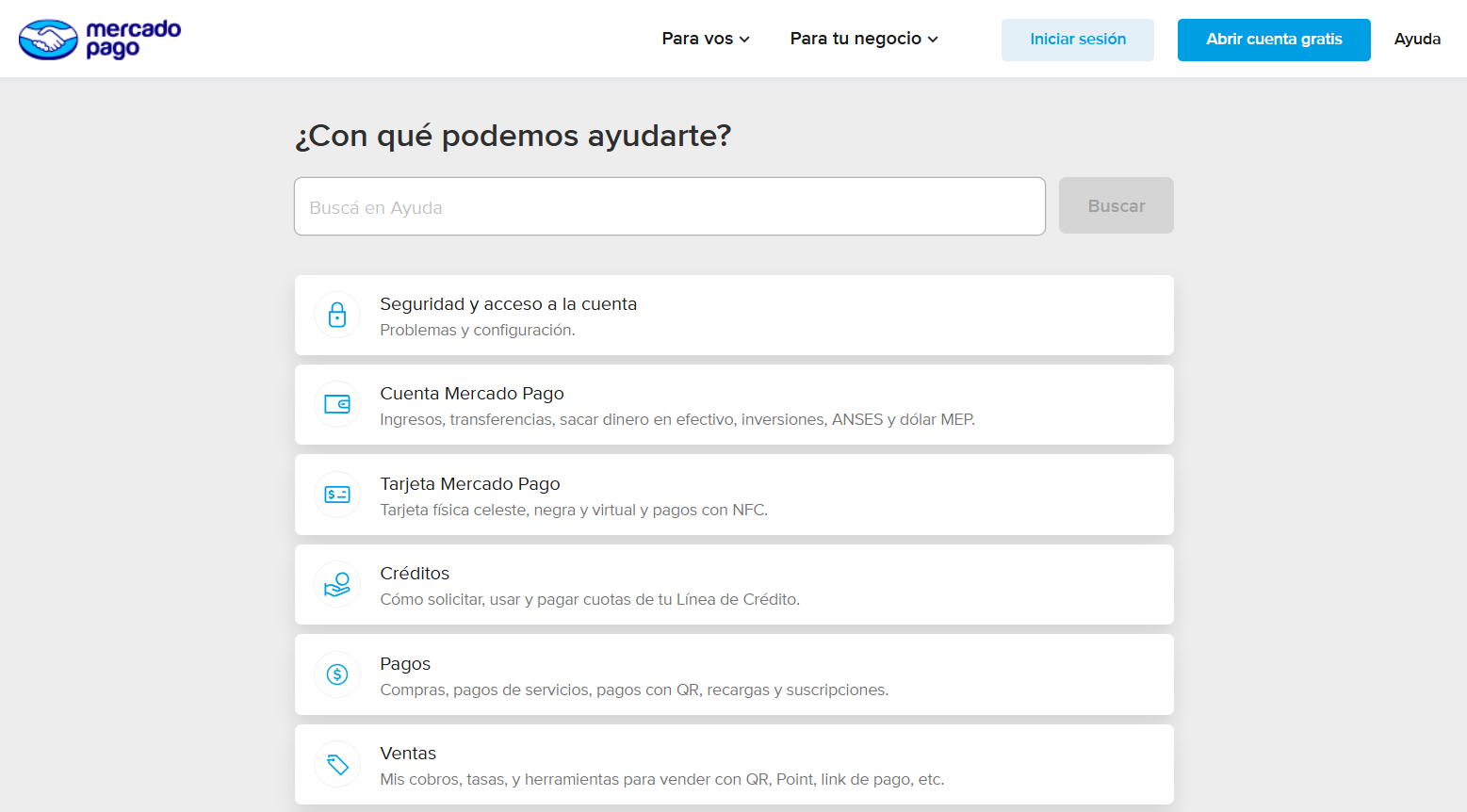This screenshot has width=1467, height=812.
Task: Click the Mercado Pago handshake logo
Action: (x=100, y=40)
